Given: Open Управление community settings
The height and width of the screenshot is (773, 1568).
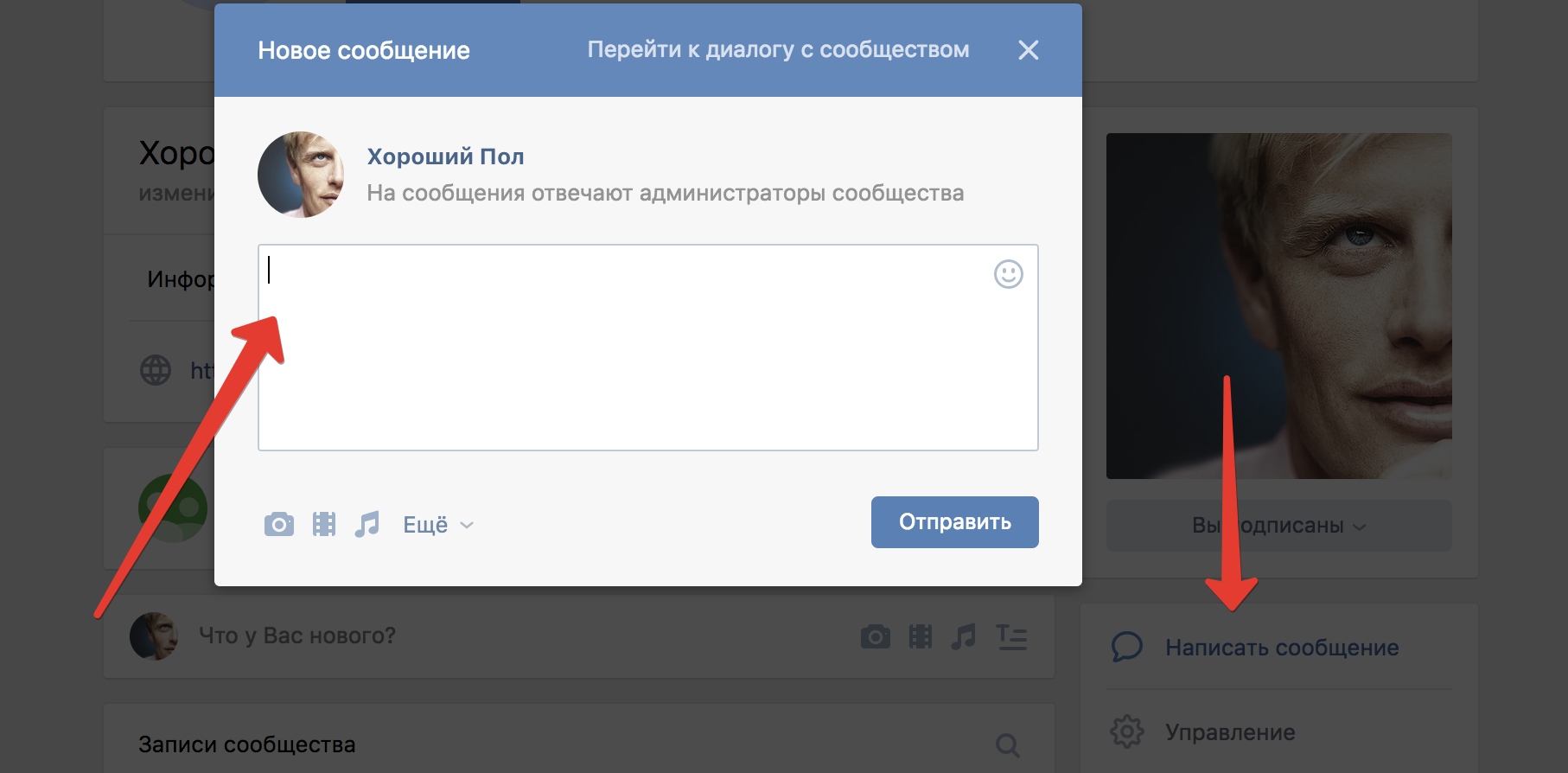Looking at the screenshot, I should click(1230, 732).
